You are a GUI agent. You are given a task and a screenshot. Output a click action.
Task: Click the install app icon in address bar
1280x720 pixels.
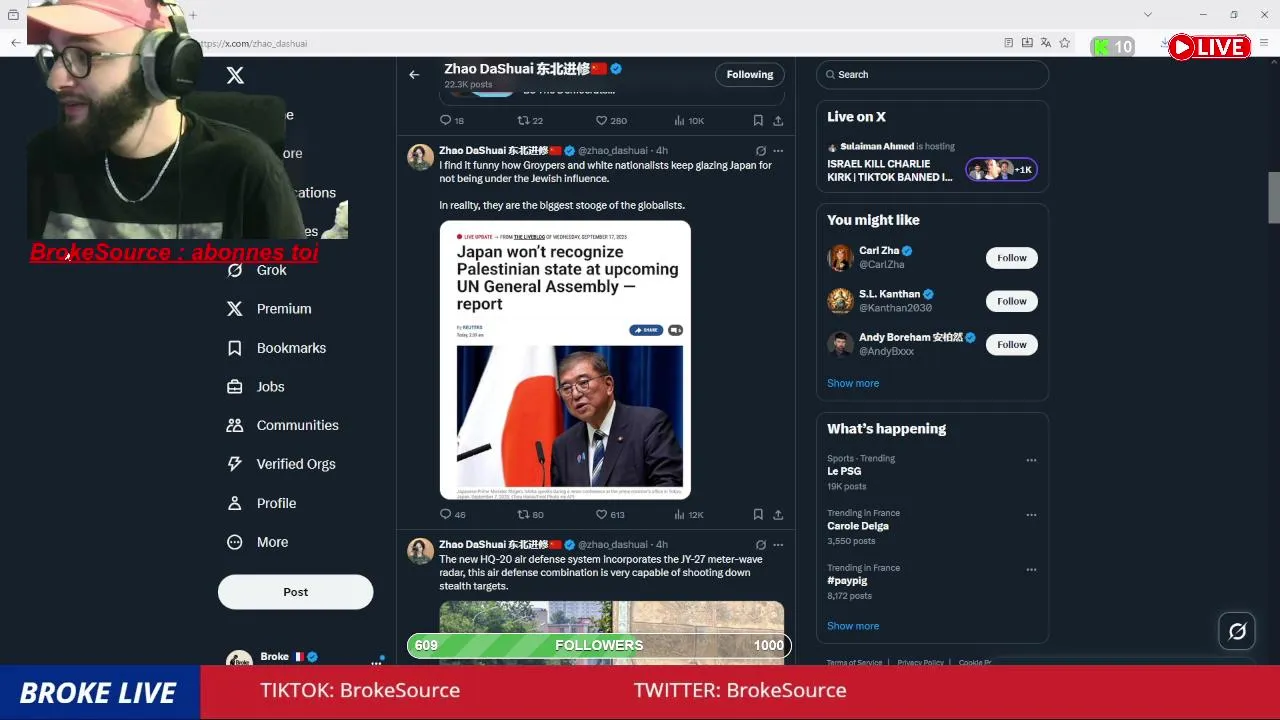pyautogui.click(x=1027, y=43)
